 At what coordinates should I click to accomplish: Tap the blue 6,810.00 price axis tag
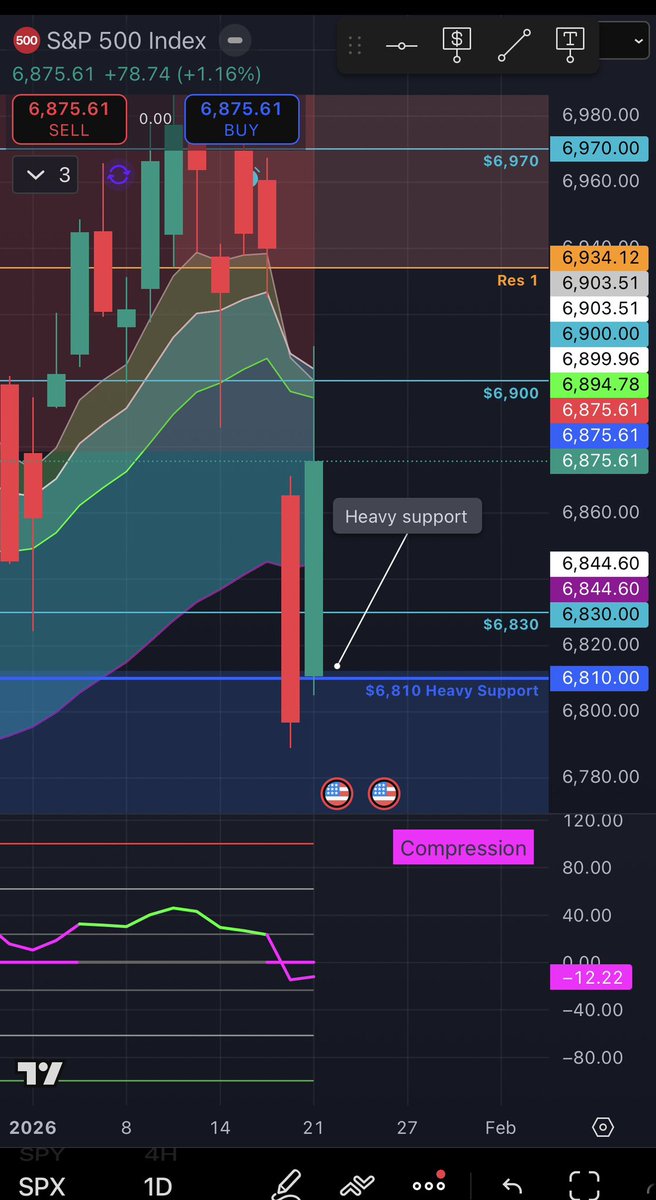pyautogui.click(x=600, y=678)
